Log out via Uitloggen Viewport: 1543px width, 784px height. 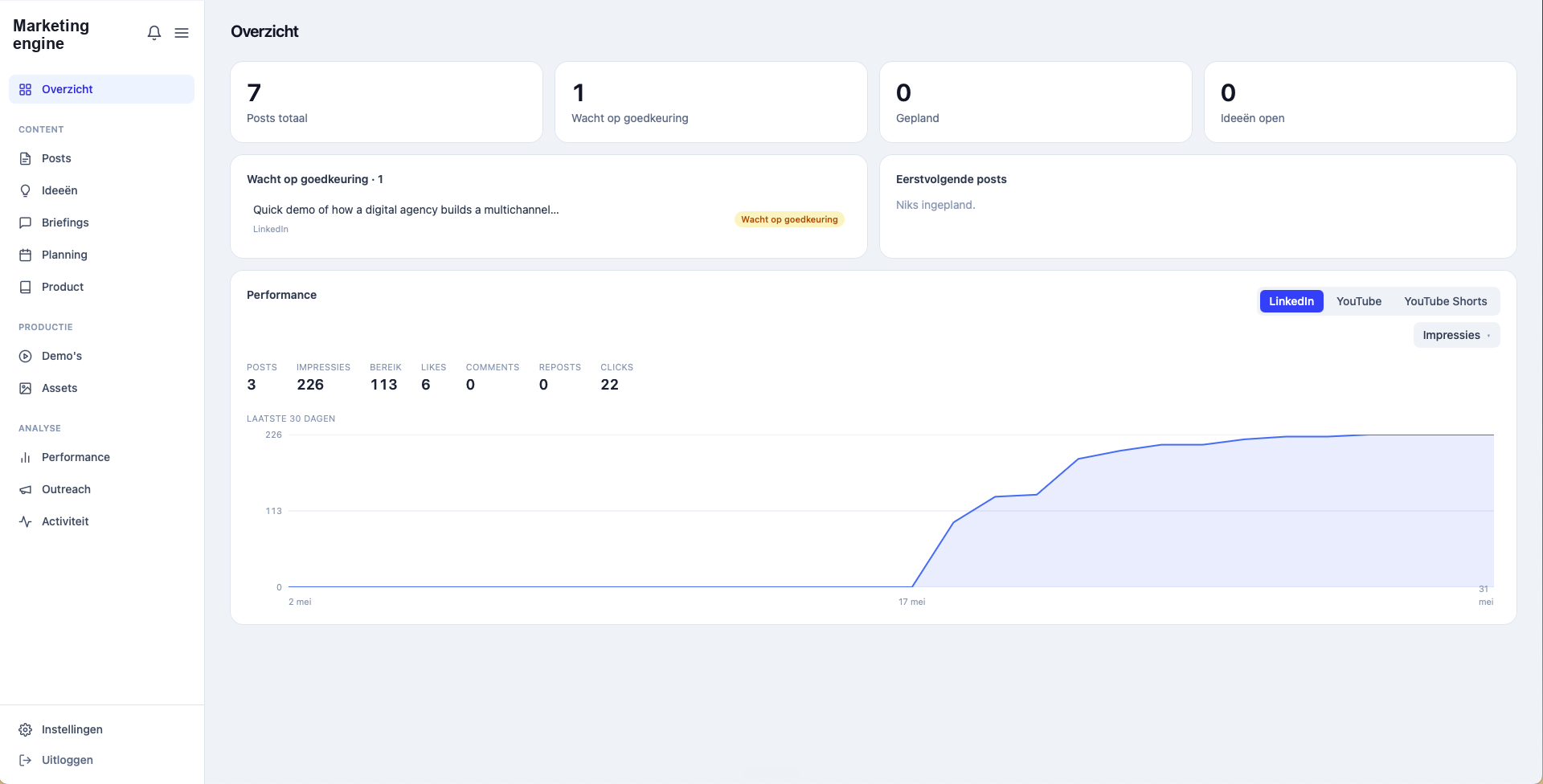click(x=101, y=760)
